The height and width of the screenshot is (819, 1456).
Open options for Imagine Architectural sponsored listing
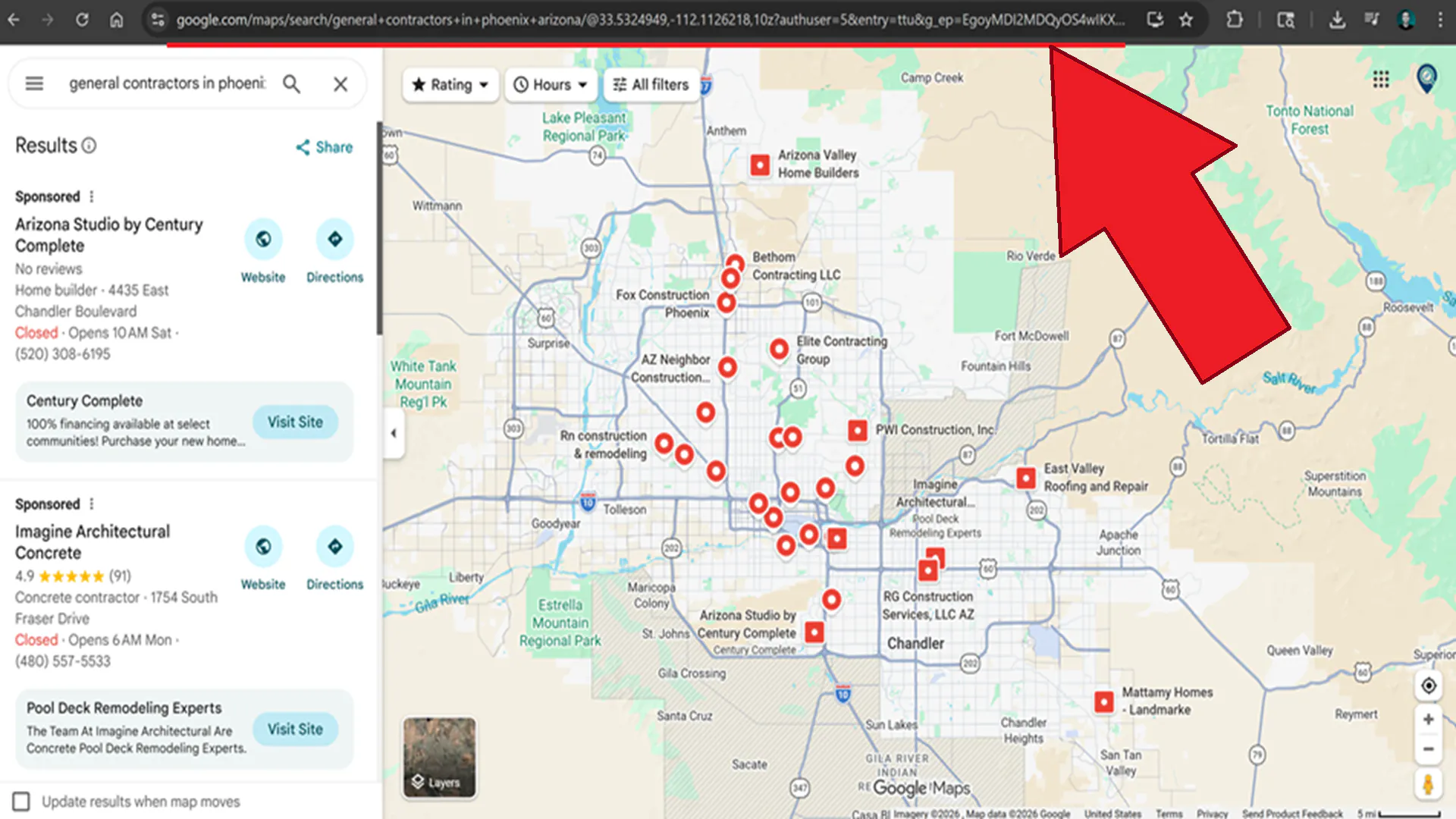[x=92, y=504]
